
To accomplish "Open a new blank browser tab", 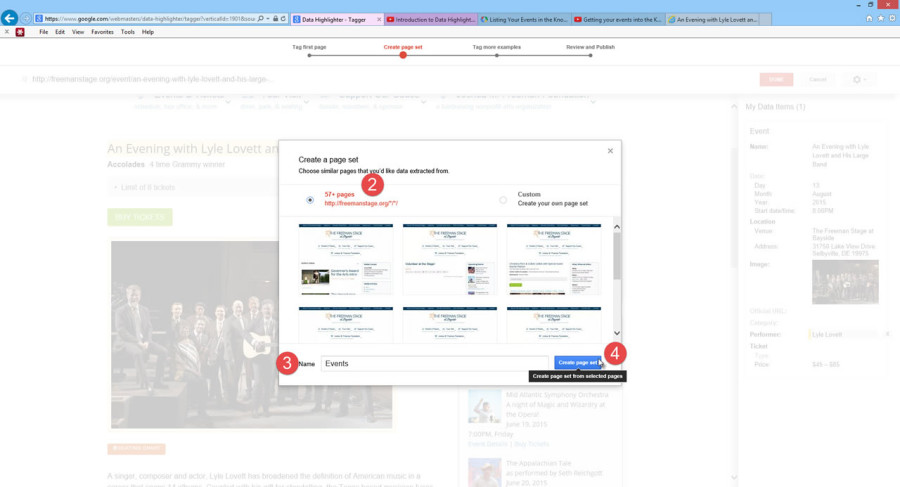I will click(765, 20).
